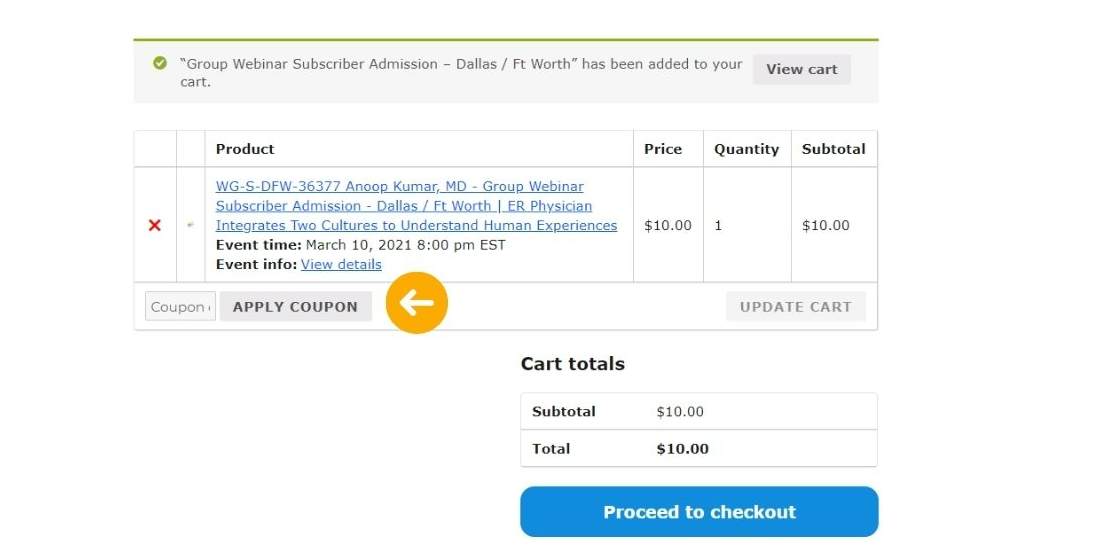Screen dimensions: 1095x542
Task: Open the WG-S-DFW-36377 Anoop Kumar product link
Action: point(416,206)
